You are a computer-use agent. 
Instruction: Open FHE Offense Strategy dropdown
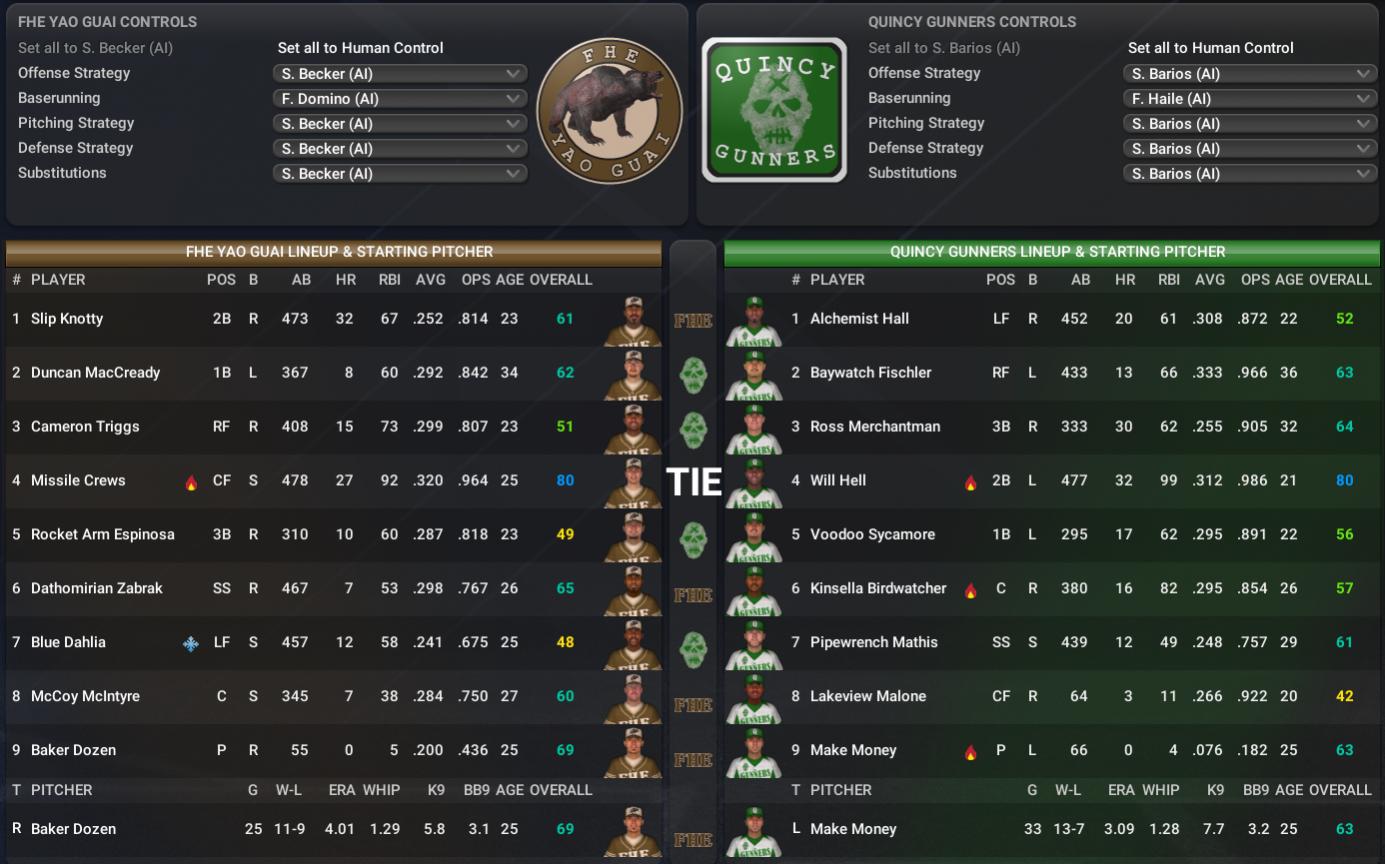[400, 73]
